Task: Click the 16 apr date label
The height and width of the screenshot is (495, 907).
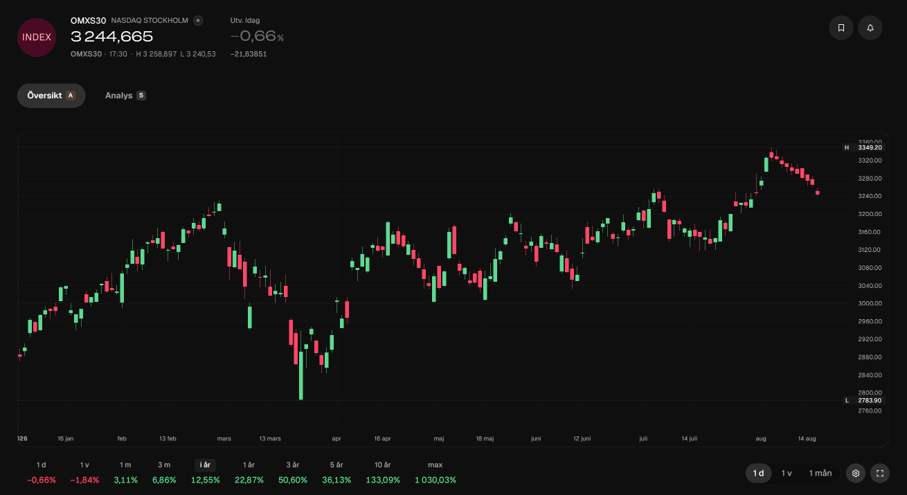Action: point(382,439)
